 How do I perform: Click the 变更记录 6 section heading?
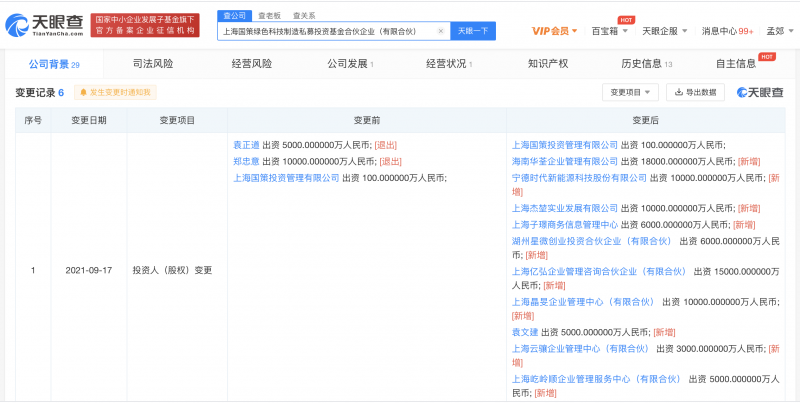pyautogui.click(x=39, y=92)
